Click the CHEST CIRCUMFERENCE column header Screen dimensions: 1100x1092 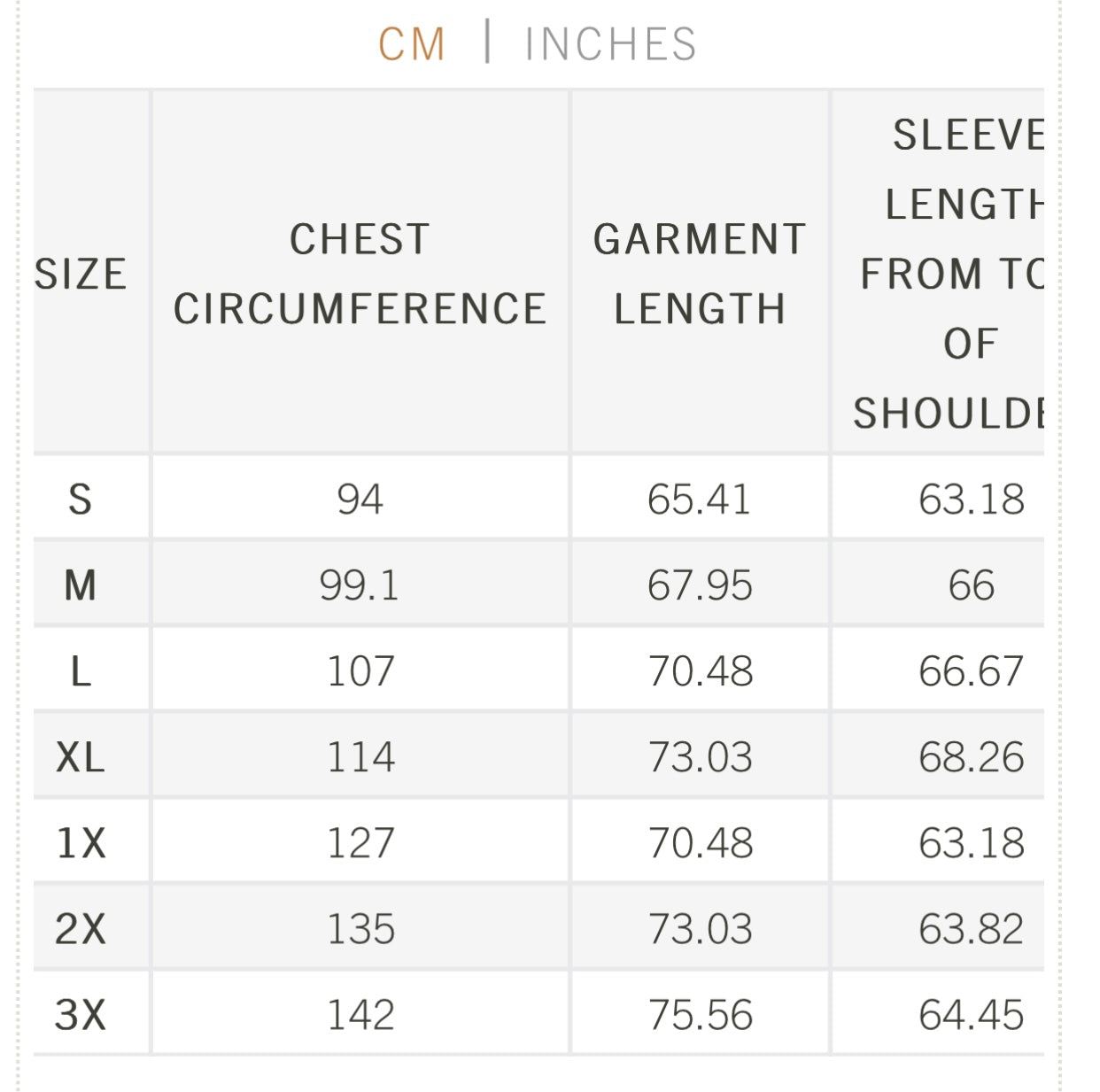pos(360,274)
